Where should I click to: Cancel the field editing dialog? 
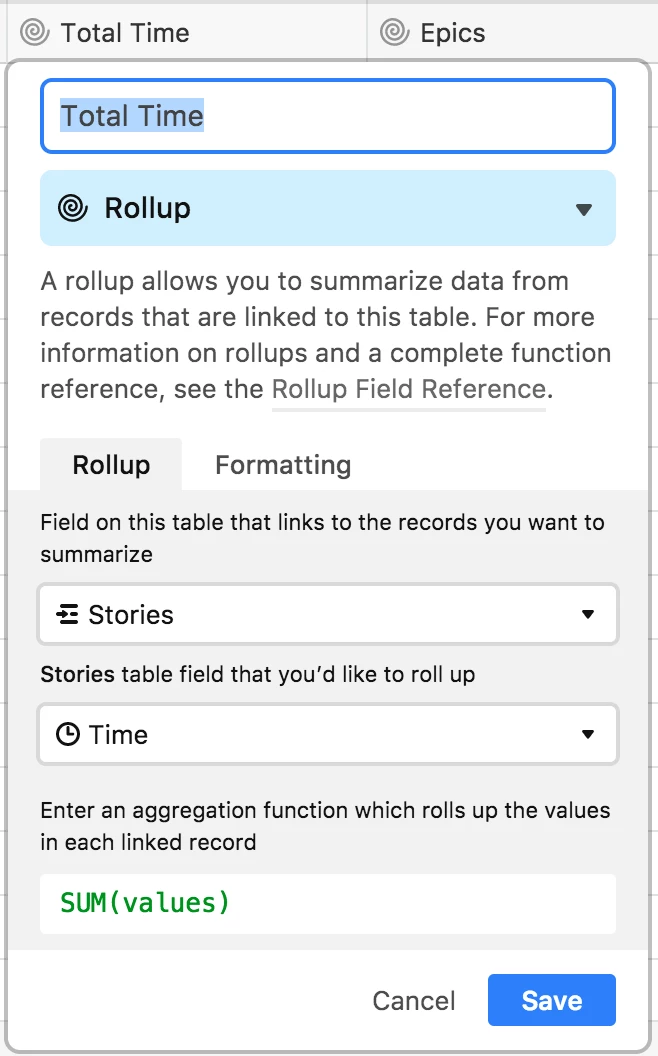[413, 1001]
